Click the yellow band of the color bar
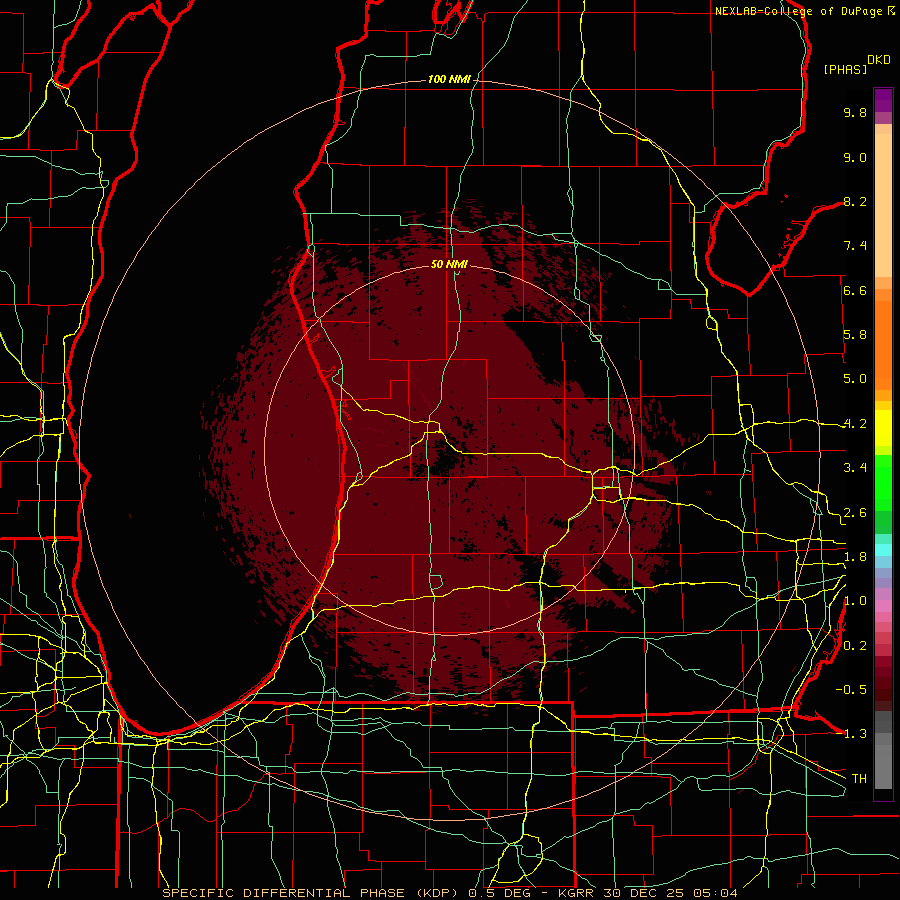 click(x=883, y=428)
